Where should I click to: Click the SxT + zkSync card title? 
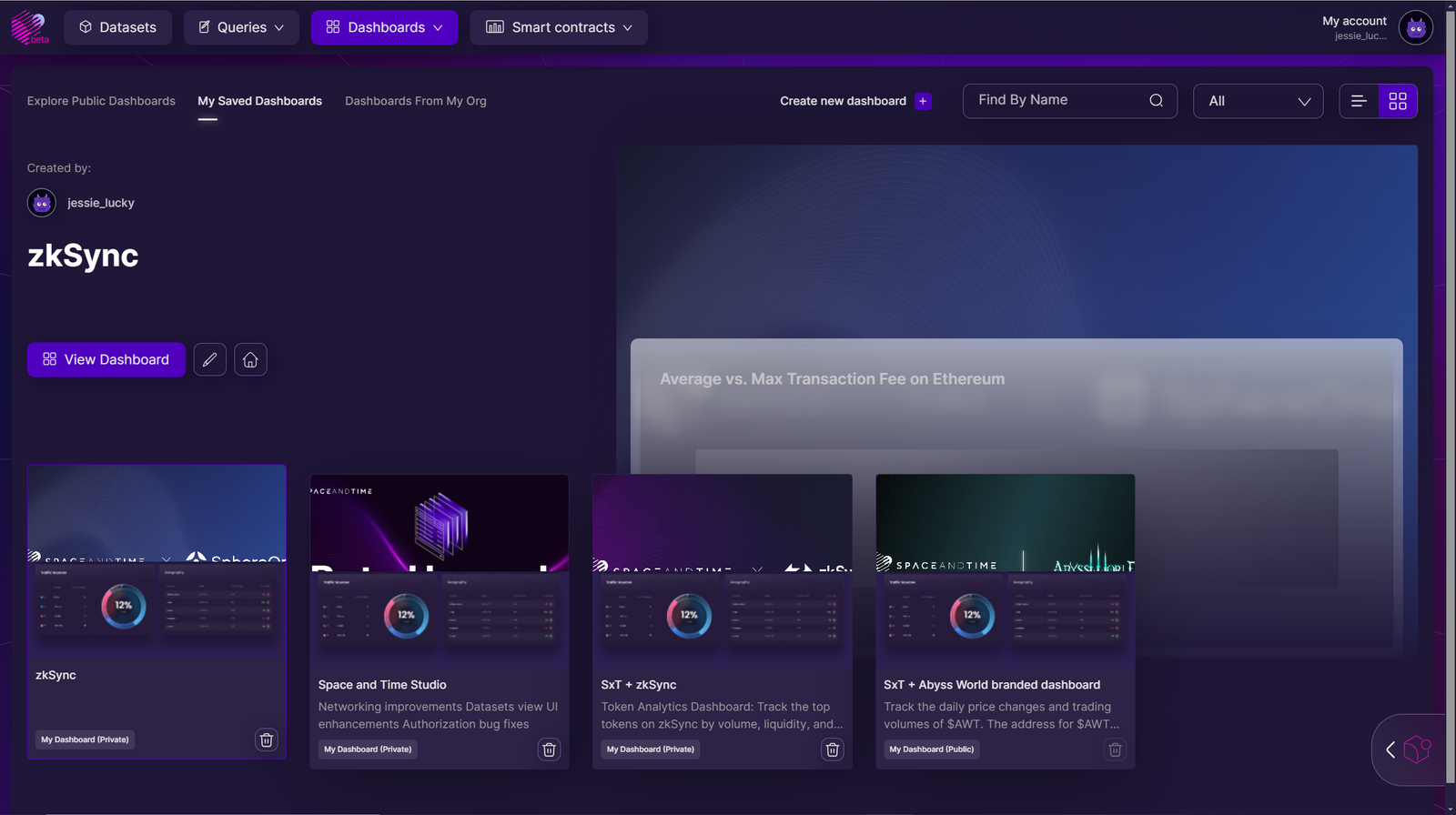pyautogui.click(x=639, y=685)
